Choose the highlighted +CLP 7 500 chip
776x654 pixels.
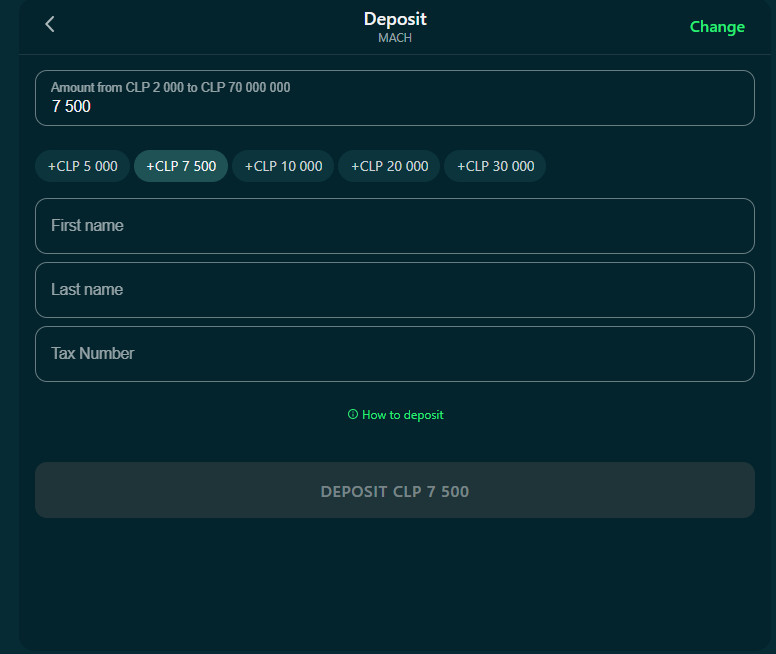point(181,166)
